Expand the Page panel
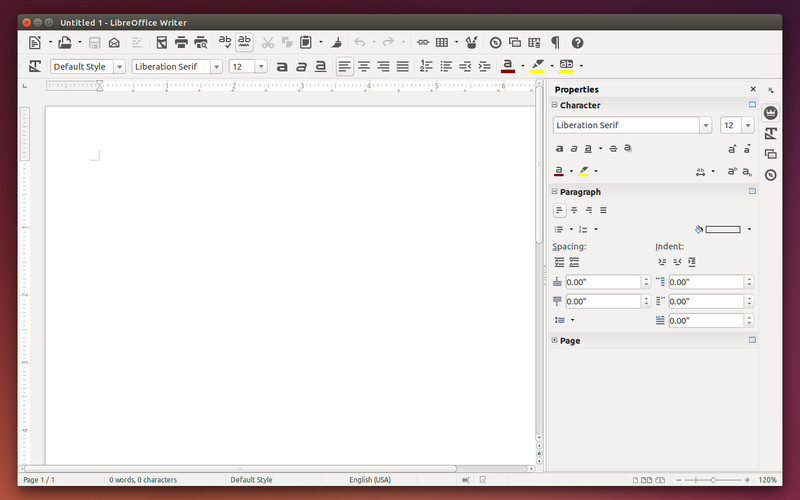This screenshot has width=800, height=500. [554, 340]
